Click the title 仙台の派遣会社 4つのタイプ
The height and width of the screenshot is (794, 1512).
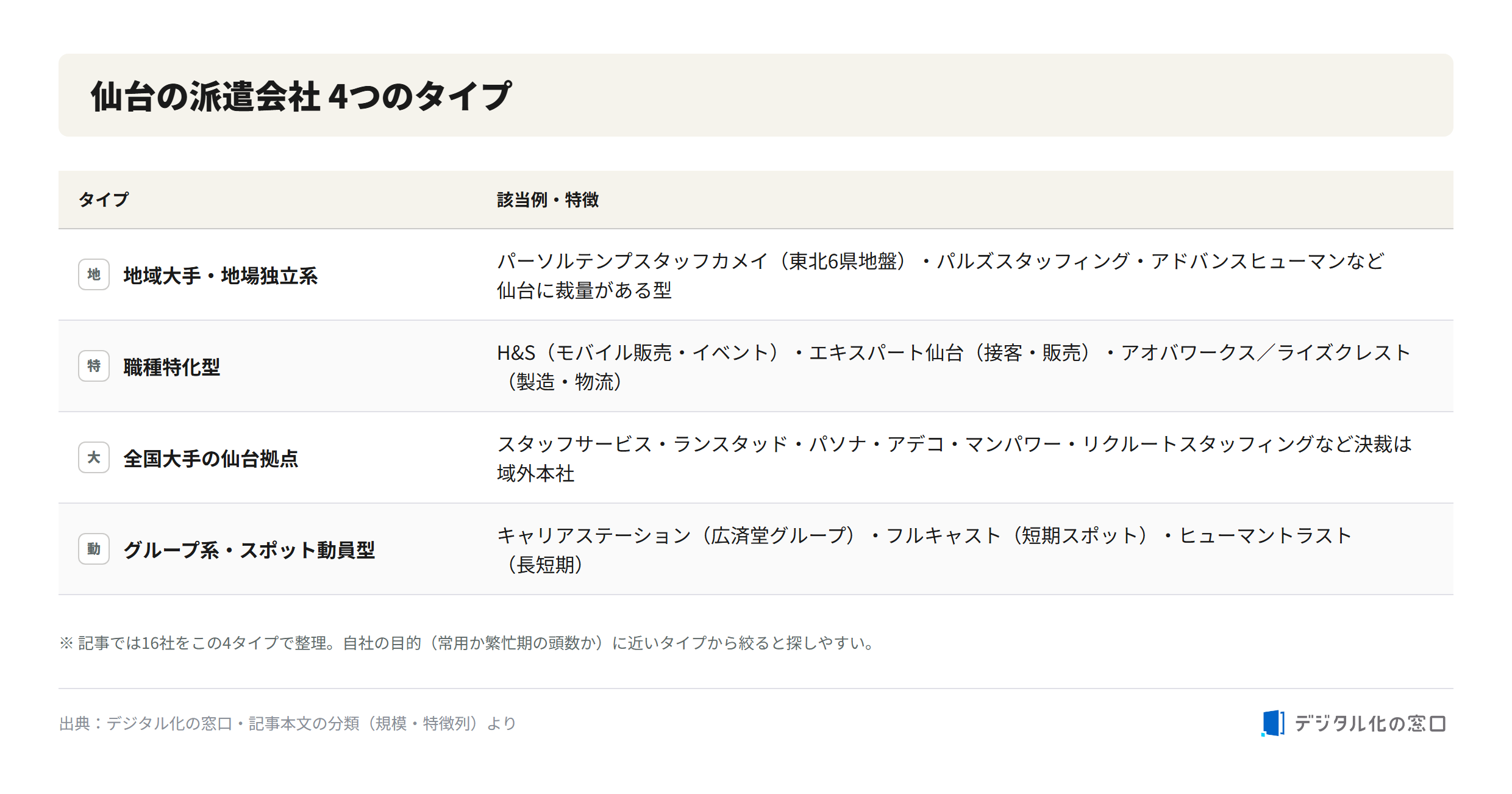pyautogui.click(x=302, y=96)
